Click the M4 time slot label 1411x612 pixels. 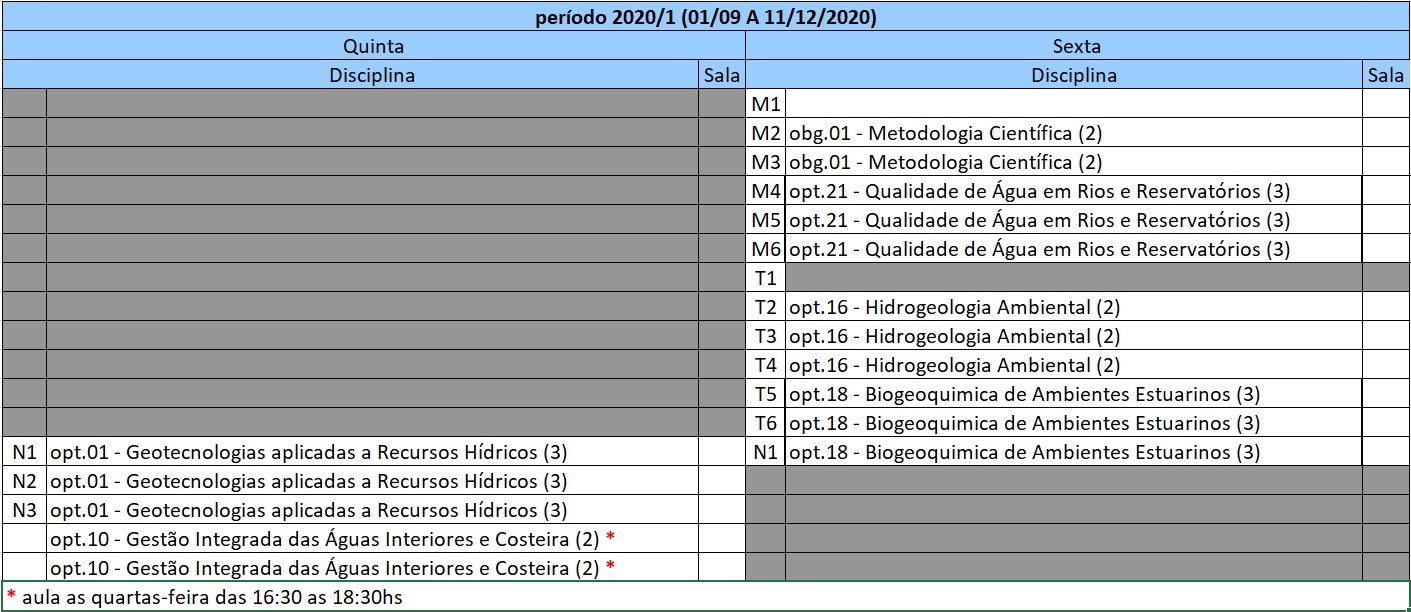pos(766,191)
